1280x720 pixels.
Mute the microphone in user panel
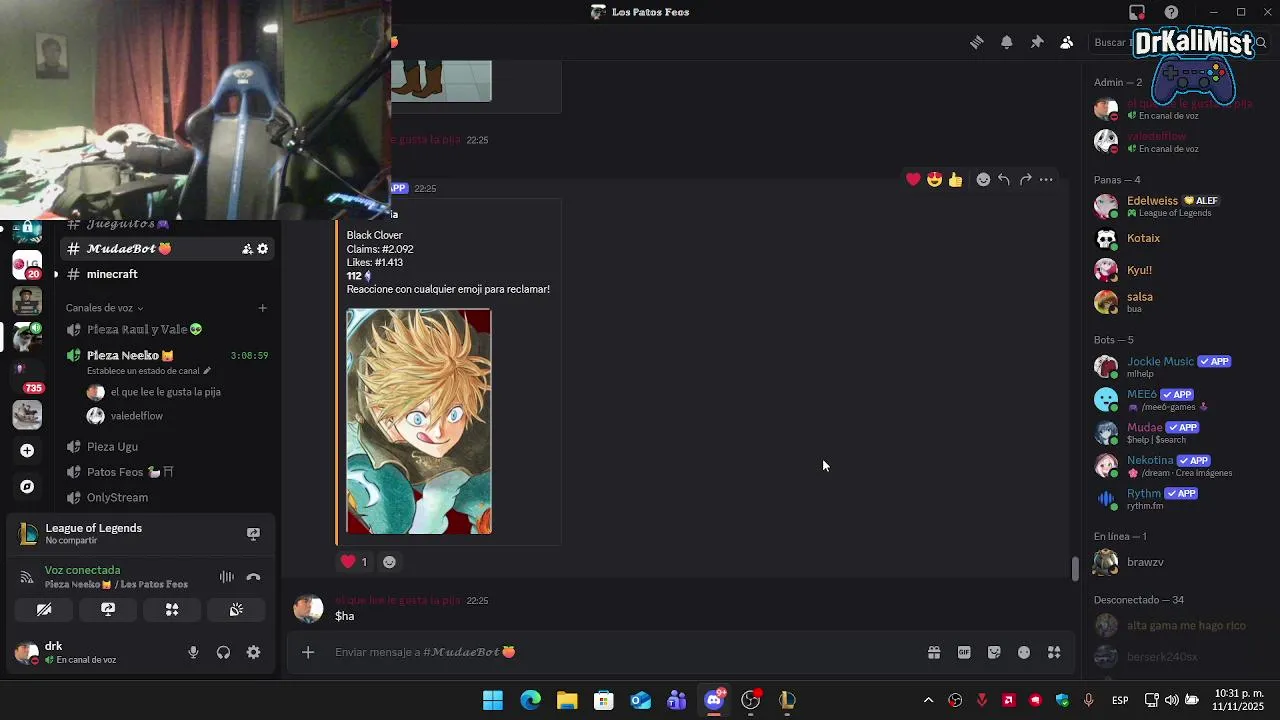pos(193,652)
